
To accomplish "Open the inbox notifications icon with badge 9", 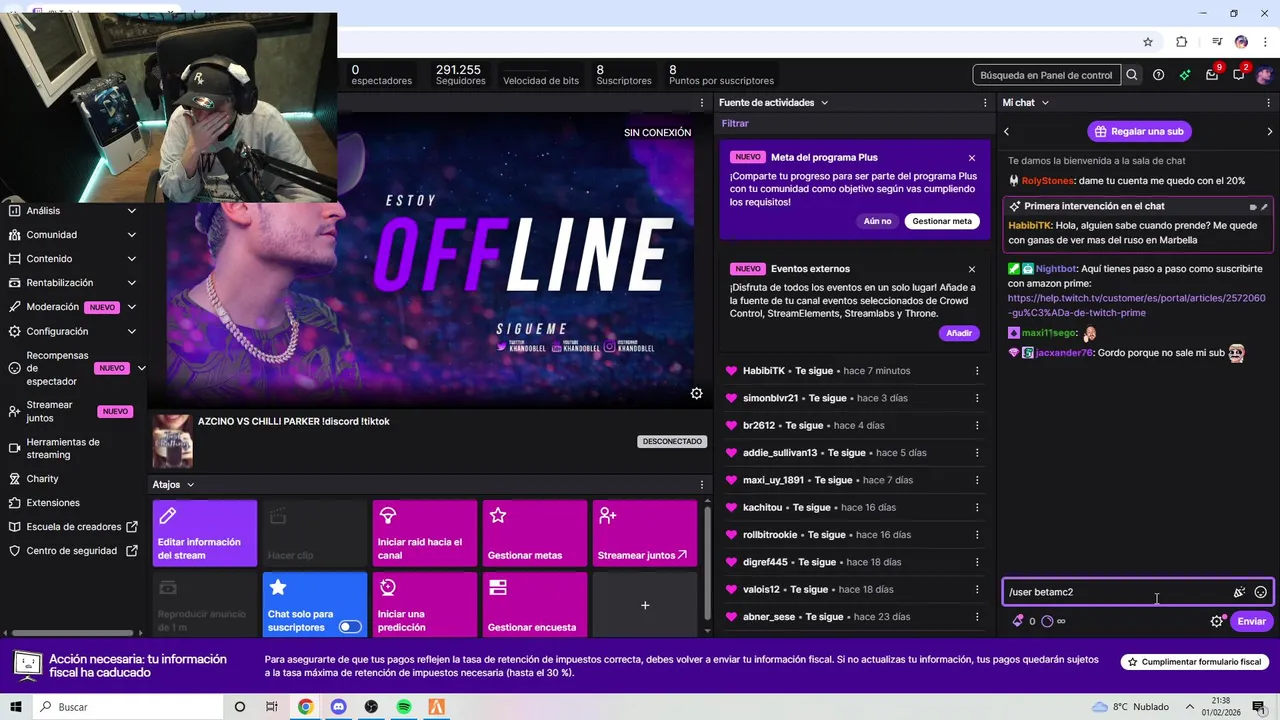I will click(x=1212, y=75).
